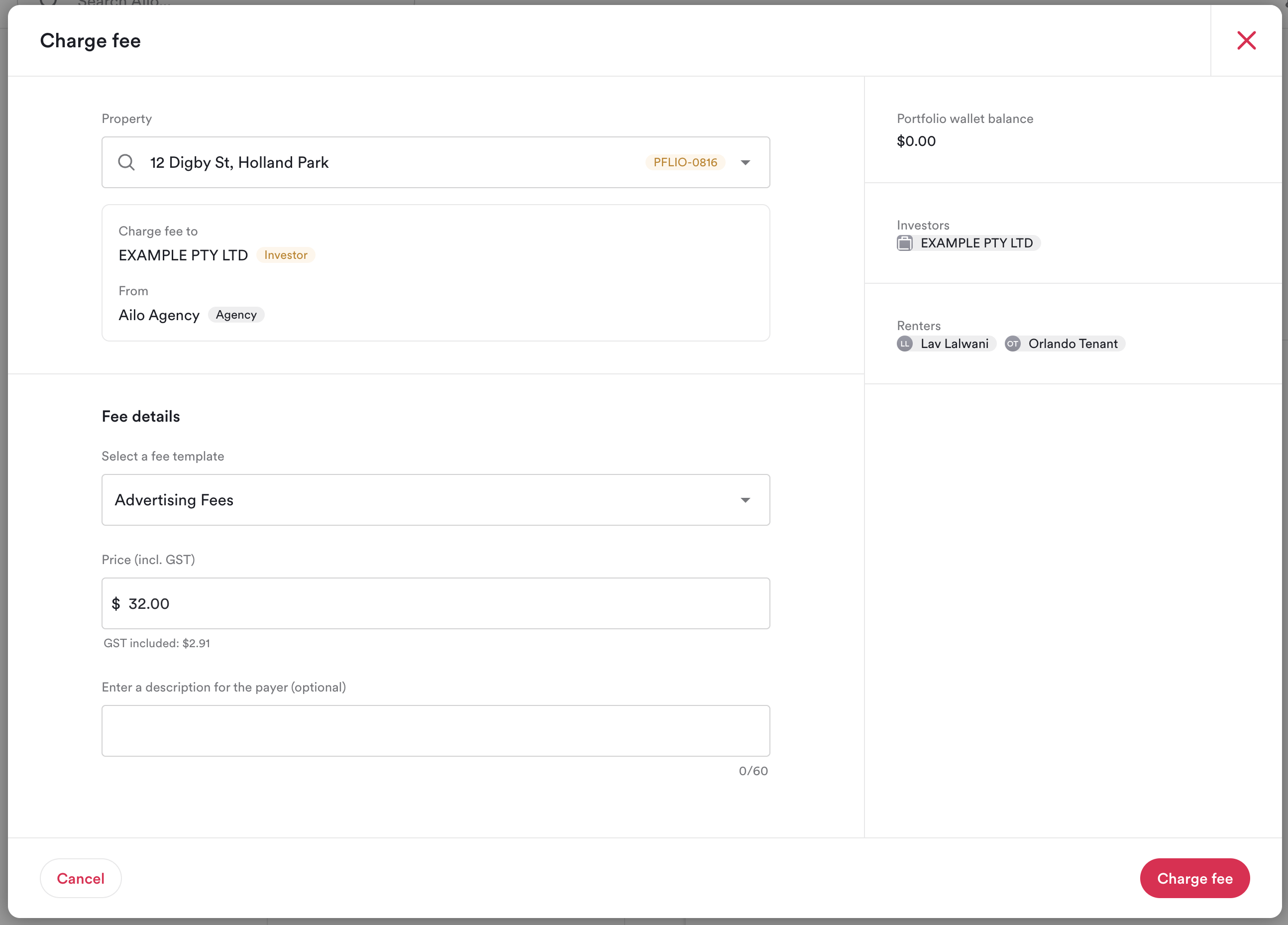Viewport: 1288px width, 925px height.
Task: Click the Agency badge beside Ailo Agency
Action: tap(236, 315)
